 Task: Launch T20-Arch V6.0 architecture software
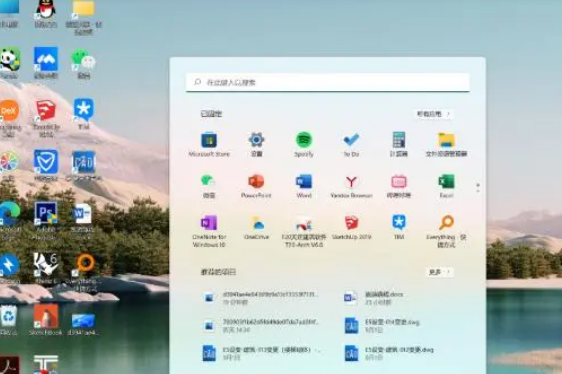point(304,231)
